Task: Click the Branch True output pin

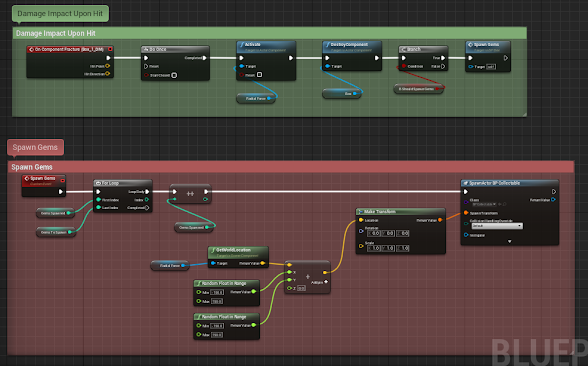Action: click(443, 58)
